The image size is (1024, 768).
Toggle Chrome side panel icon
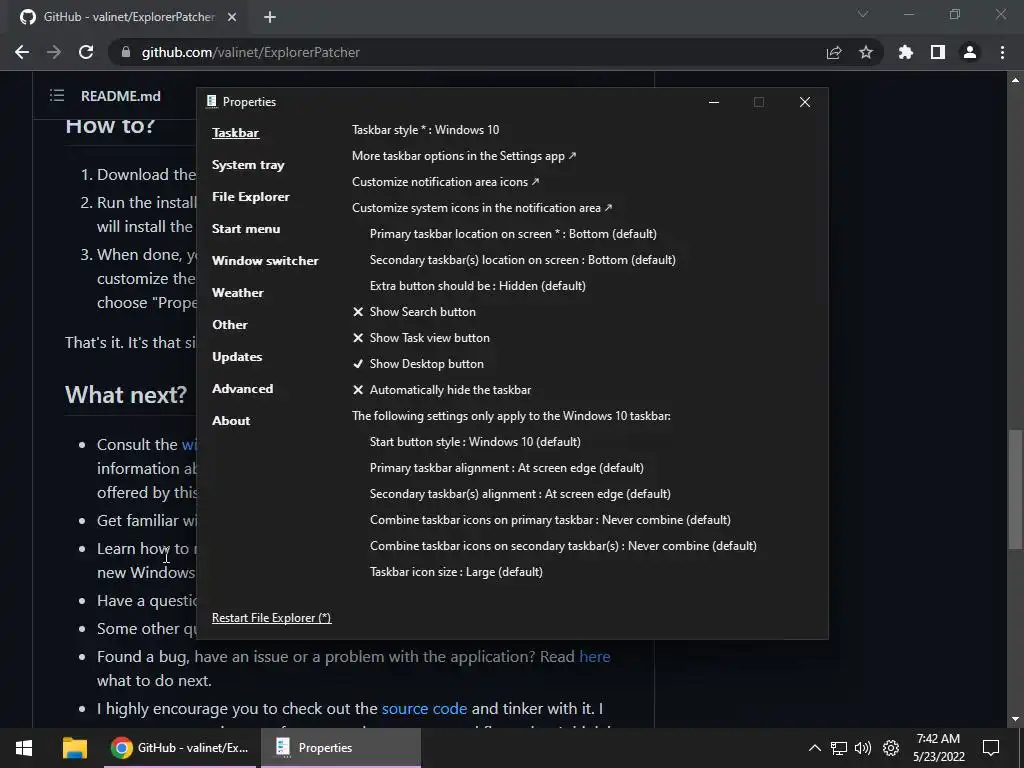pos(938,52)
